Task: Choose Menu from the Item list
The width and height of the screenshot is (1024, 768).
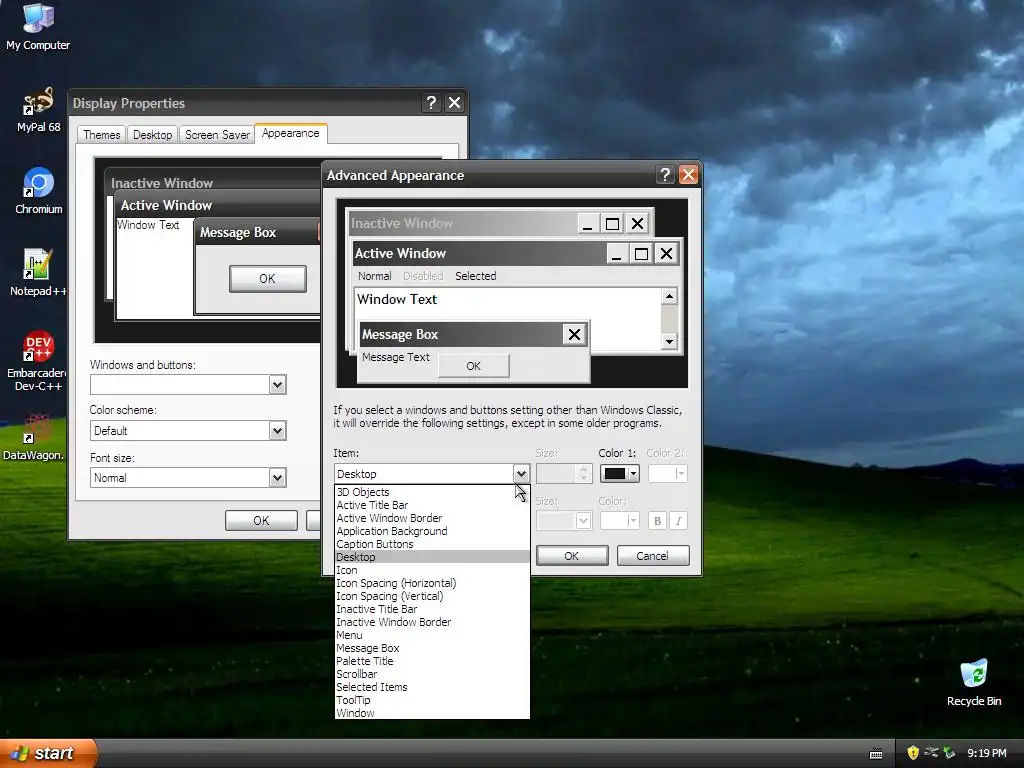Action: [x=432, y=635]
